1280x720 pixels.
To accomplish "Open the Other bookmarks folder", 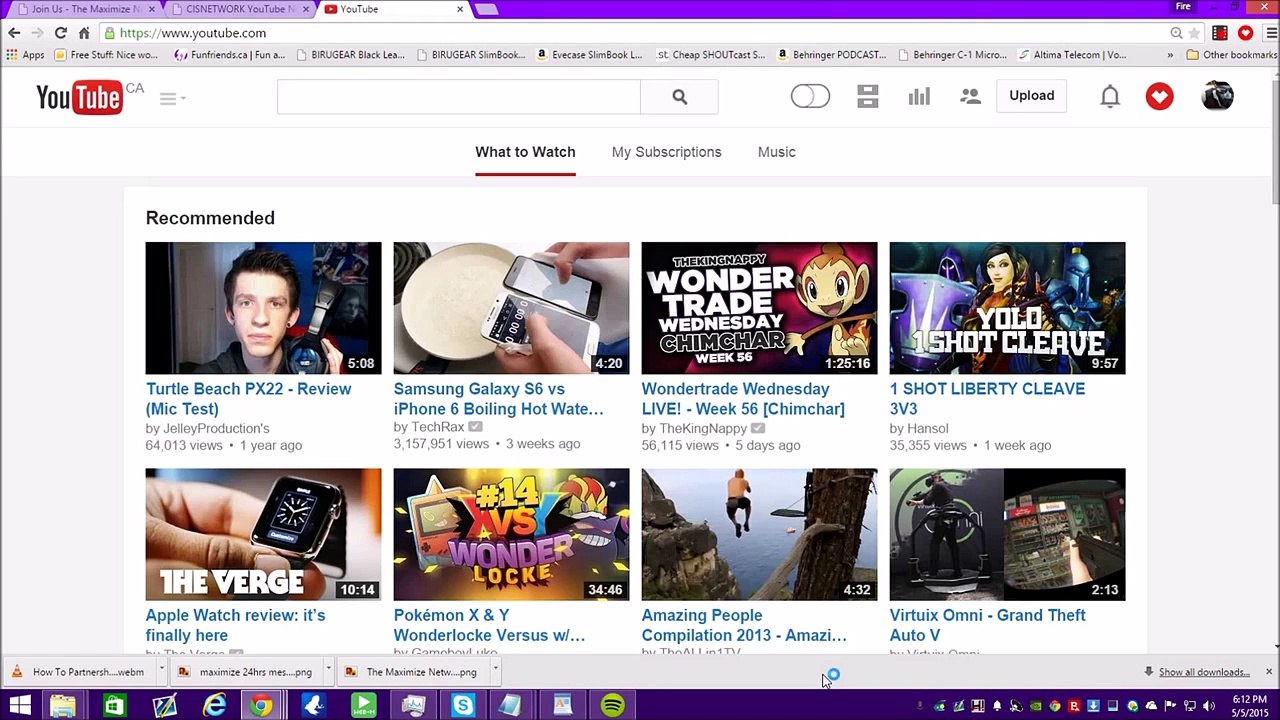I will [1230, 55].
